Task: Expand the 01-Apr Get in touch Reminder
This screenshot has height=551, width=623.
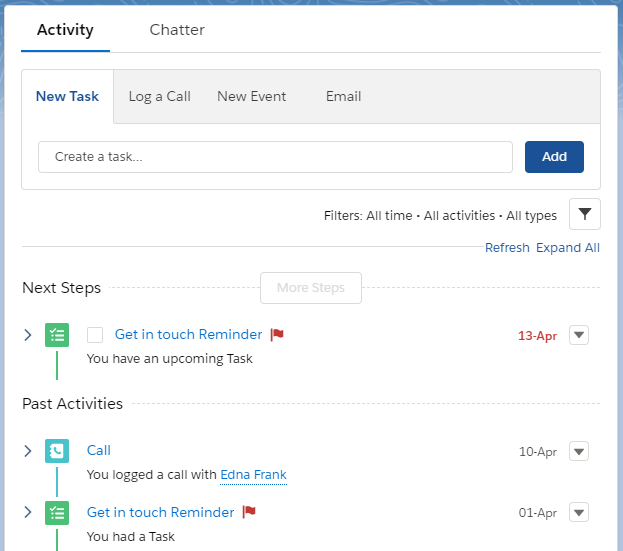Action: pos(27,512)
